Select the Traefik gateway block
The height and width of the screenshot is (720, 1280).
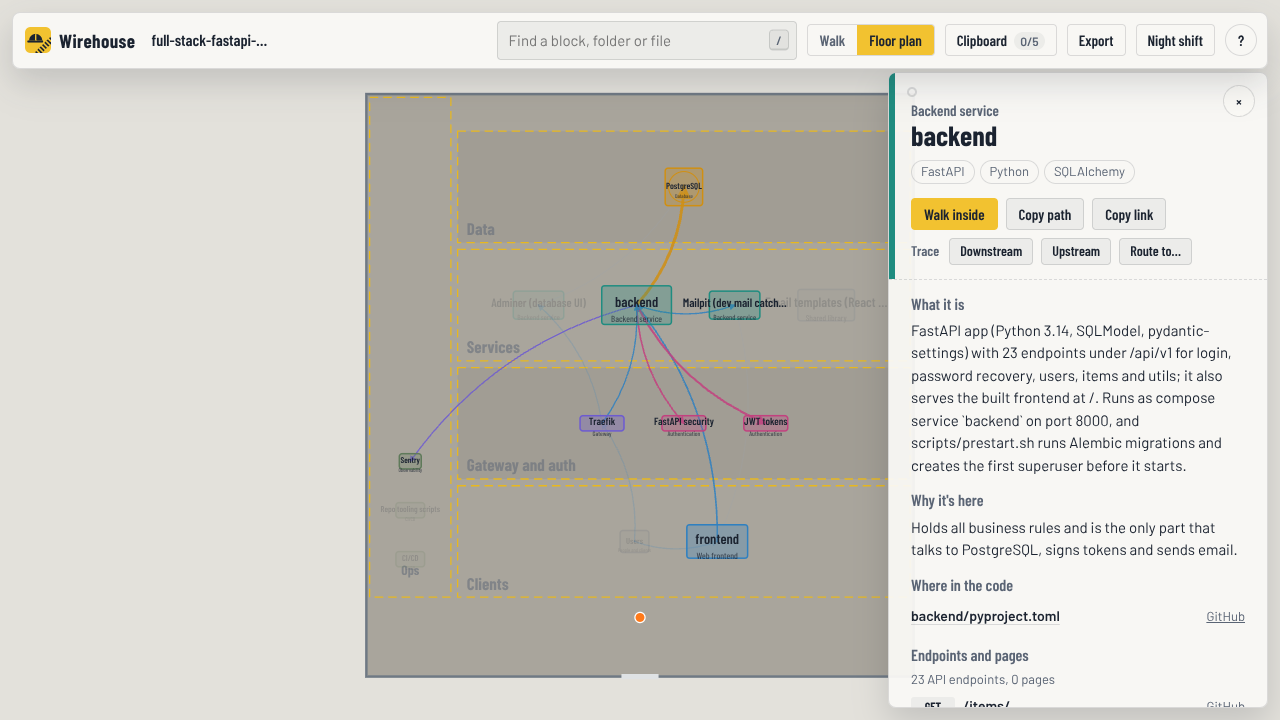602,423
